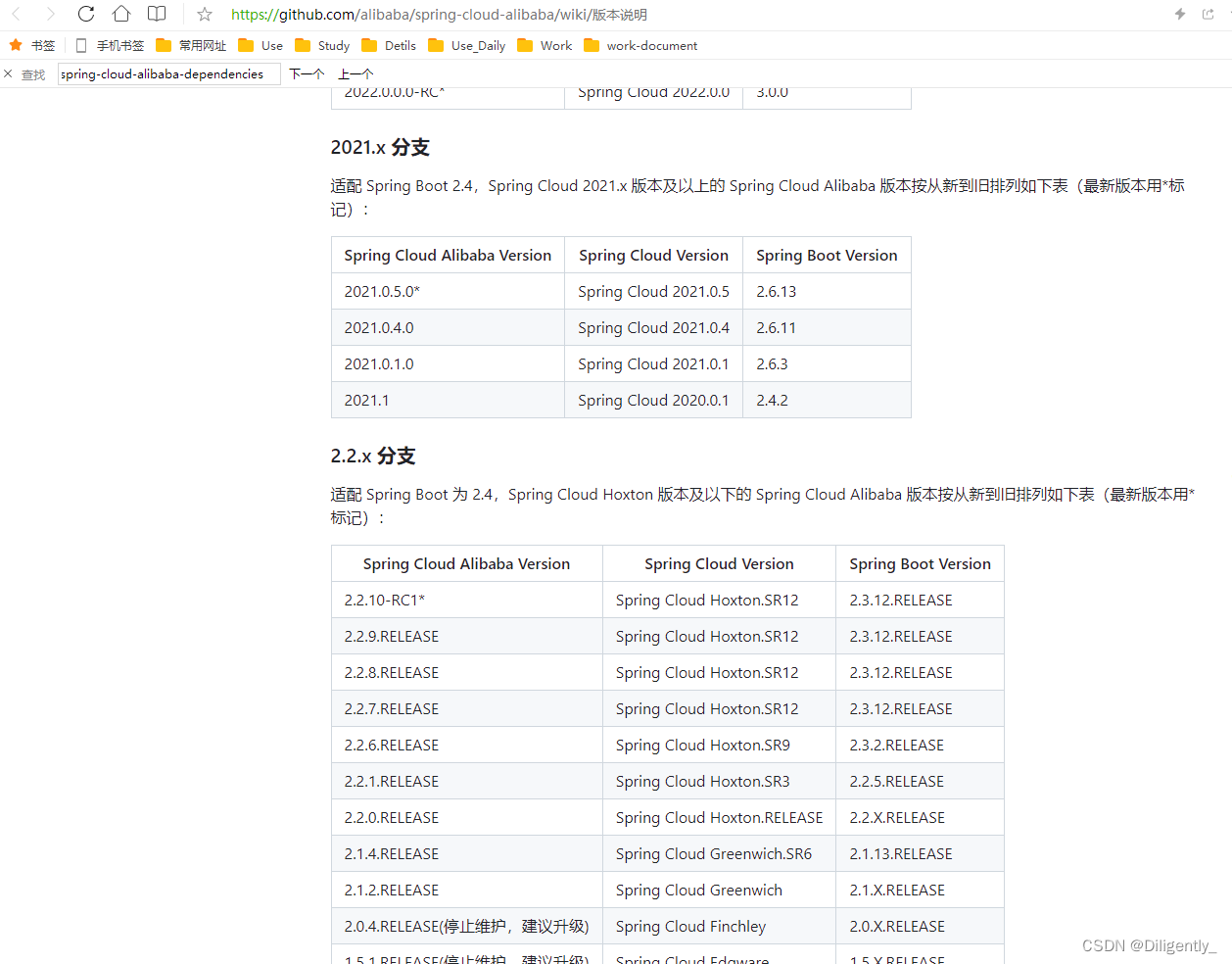Click the share icon in address bar
Image resolution: width=1232 pixels, height=964 pixels.
pos(1208,14)
